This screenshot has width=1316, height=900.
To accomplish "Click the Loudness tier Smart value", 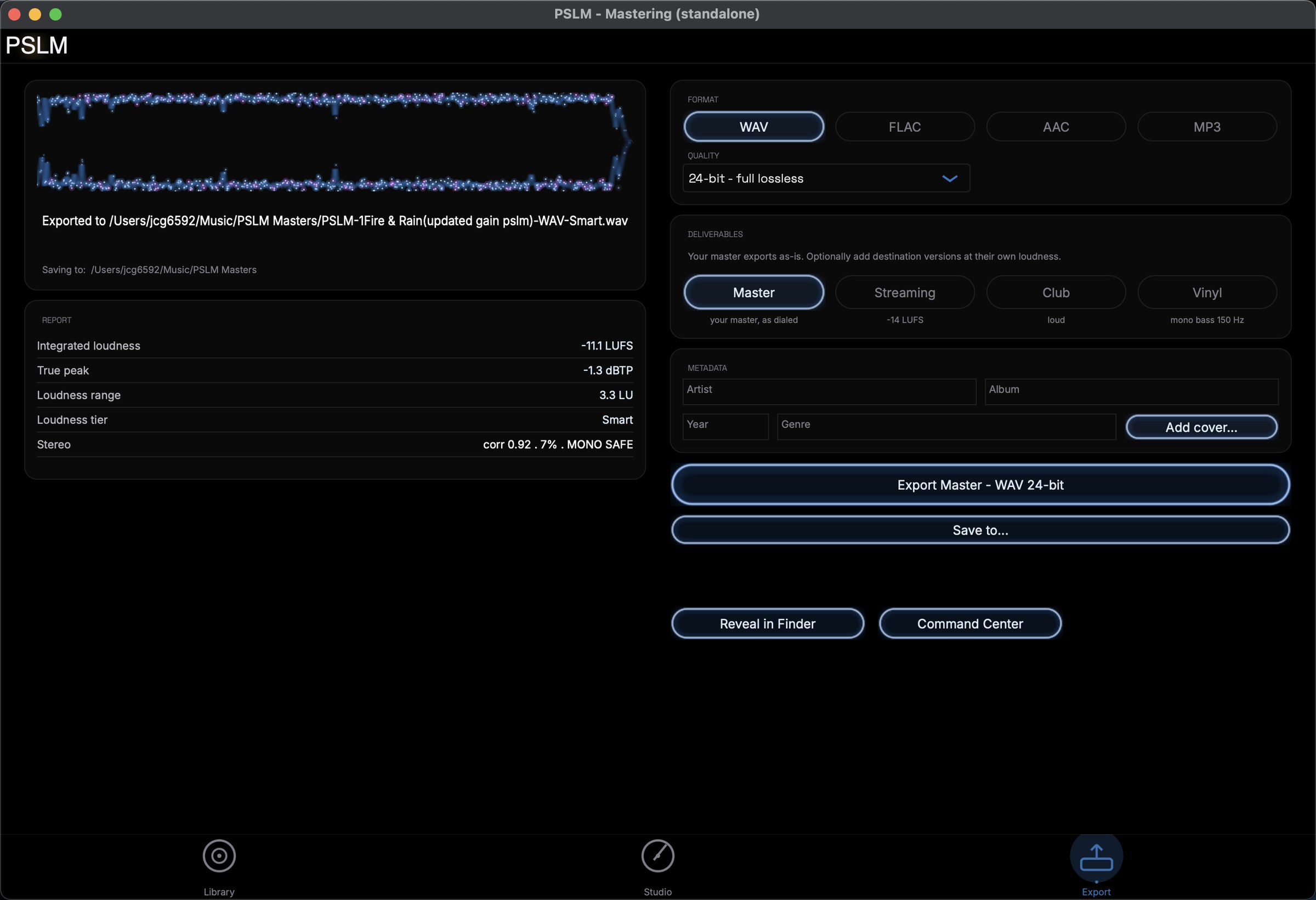I will point(617,420).
